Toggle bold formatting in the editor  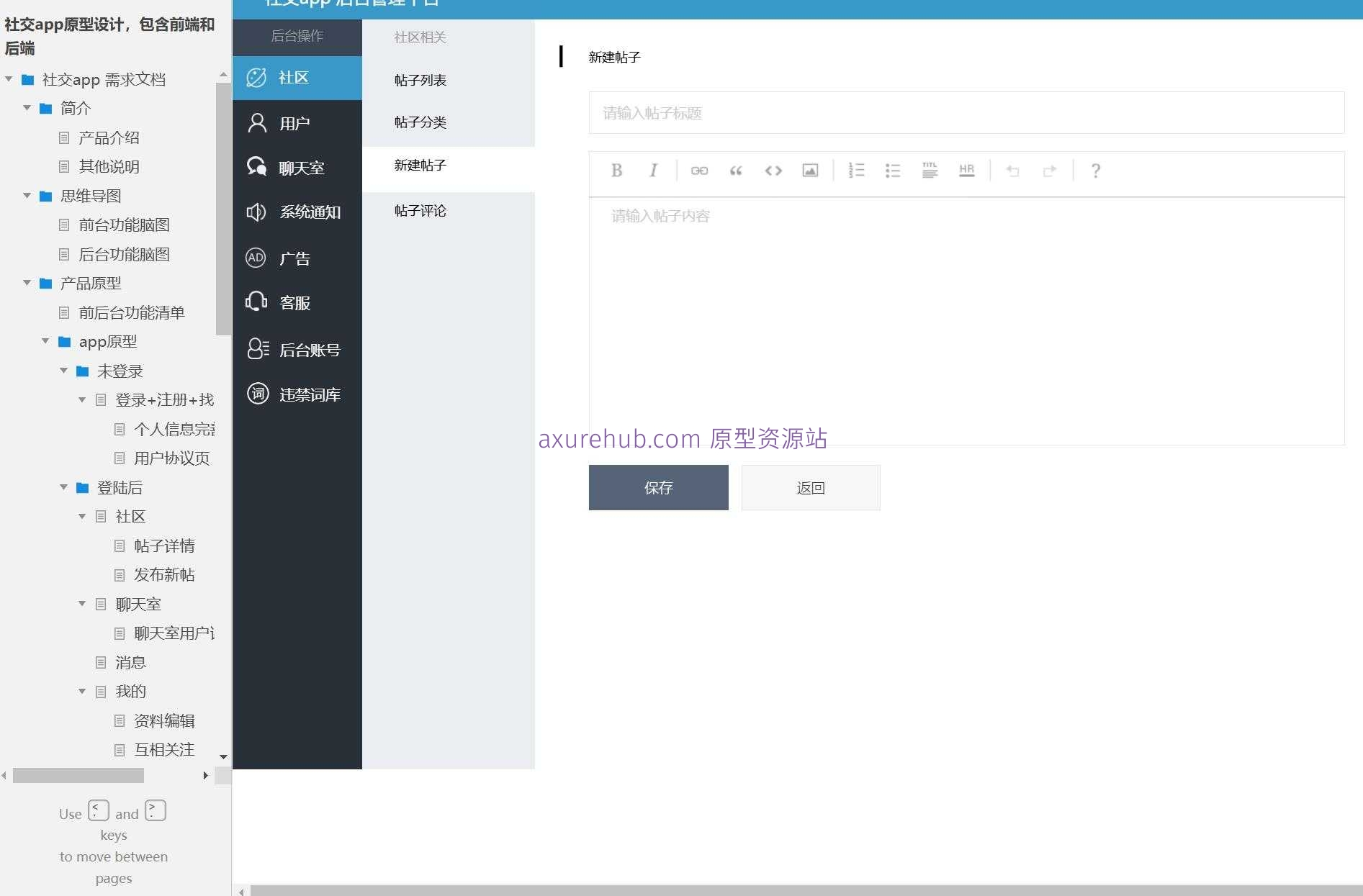tap(616, 171)
